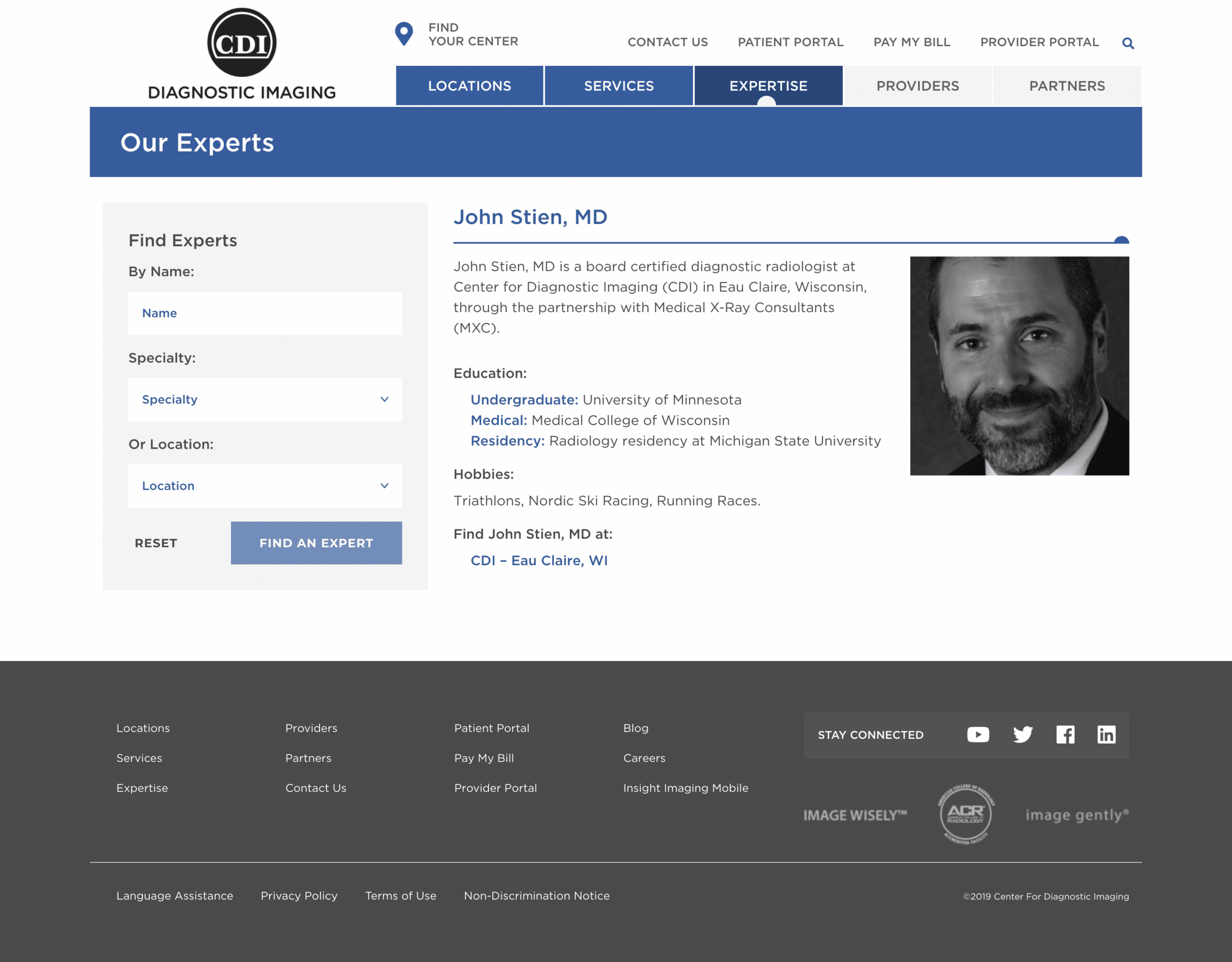Click the map pin location icon
This screenshot has height=962, width=1232.
[x=404, y=34]
